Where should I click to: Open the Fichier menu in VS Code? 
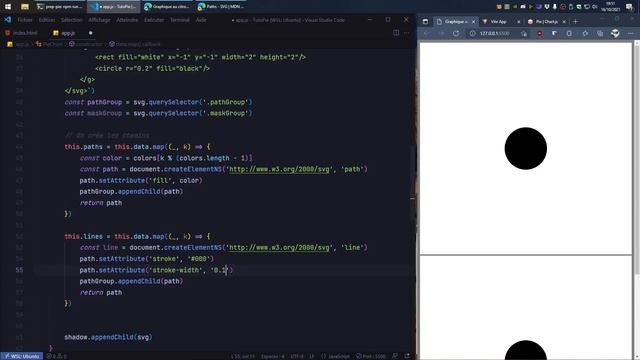pos(25,20)
